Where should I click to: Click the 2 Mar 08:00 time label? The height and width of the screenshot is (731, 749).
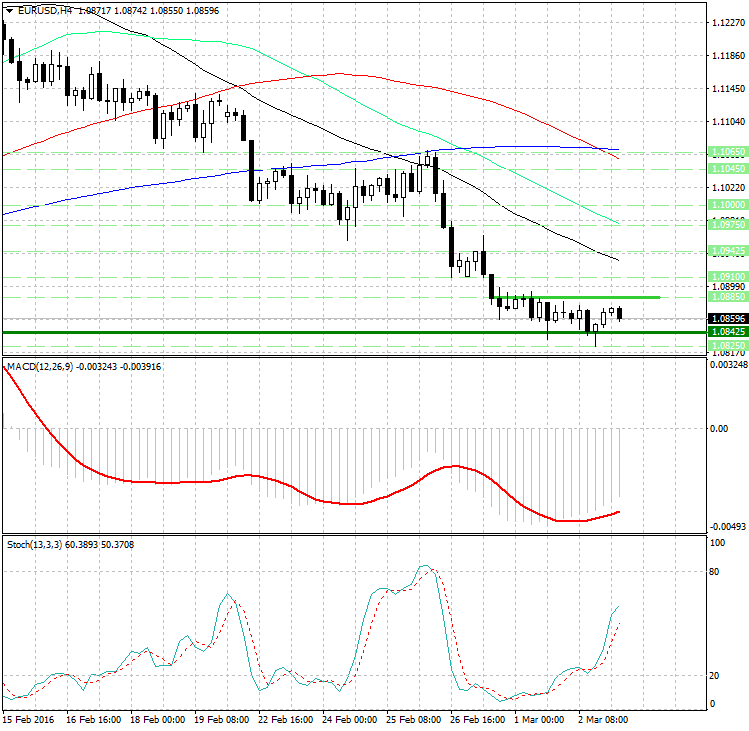click(599, 719)
